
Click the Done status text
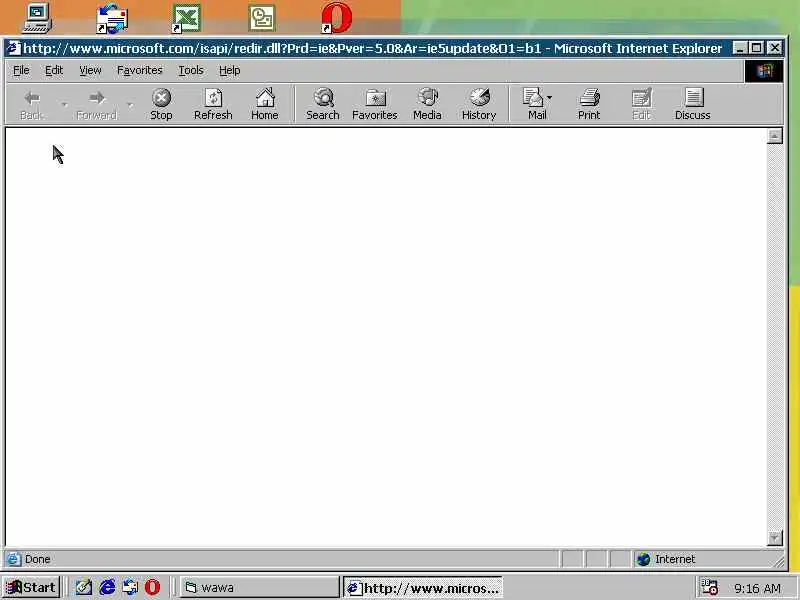[x=38, y=559]
